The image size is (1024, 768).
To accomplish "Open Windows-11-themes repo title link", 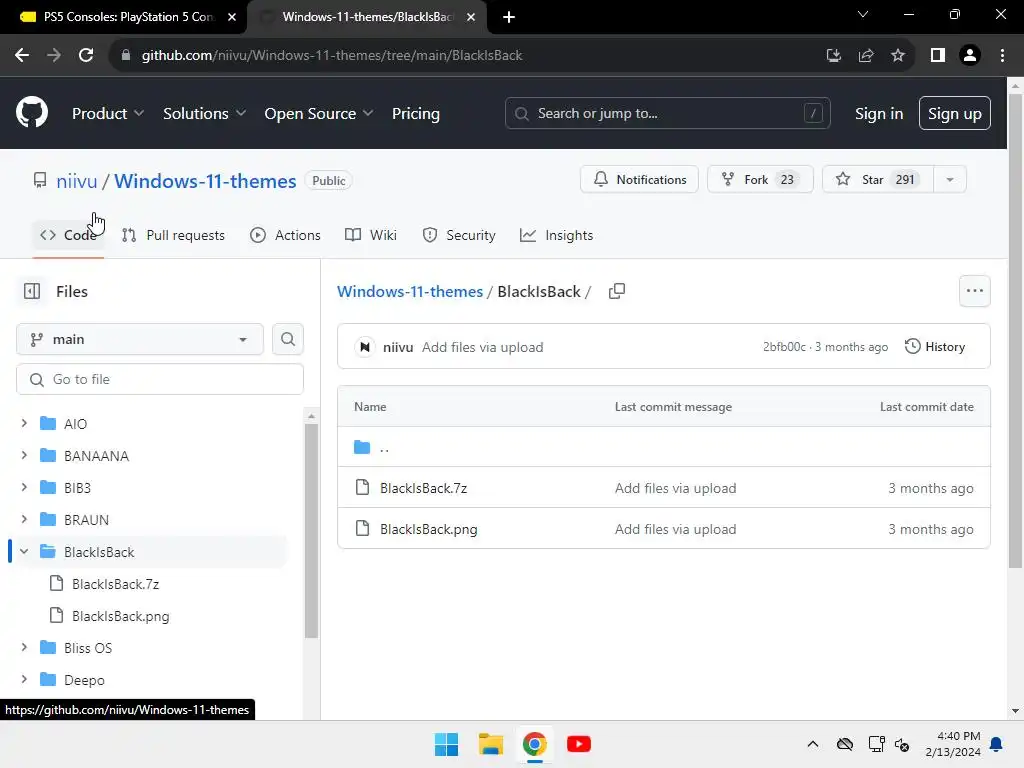I will point(205,181).
